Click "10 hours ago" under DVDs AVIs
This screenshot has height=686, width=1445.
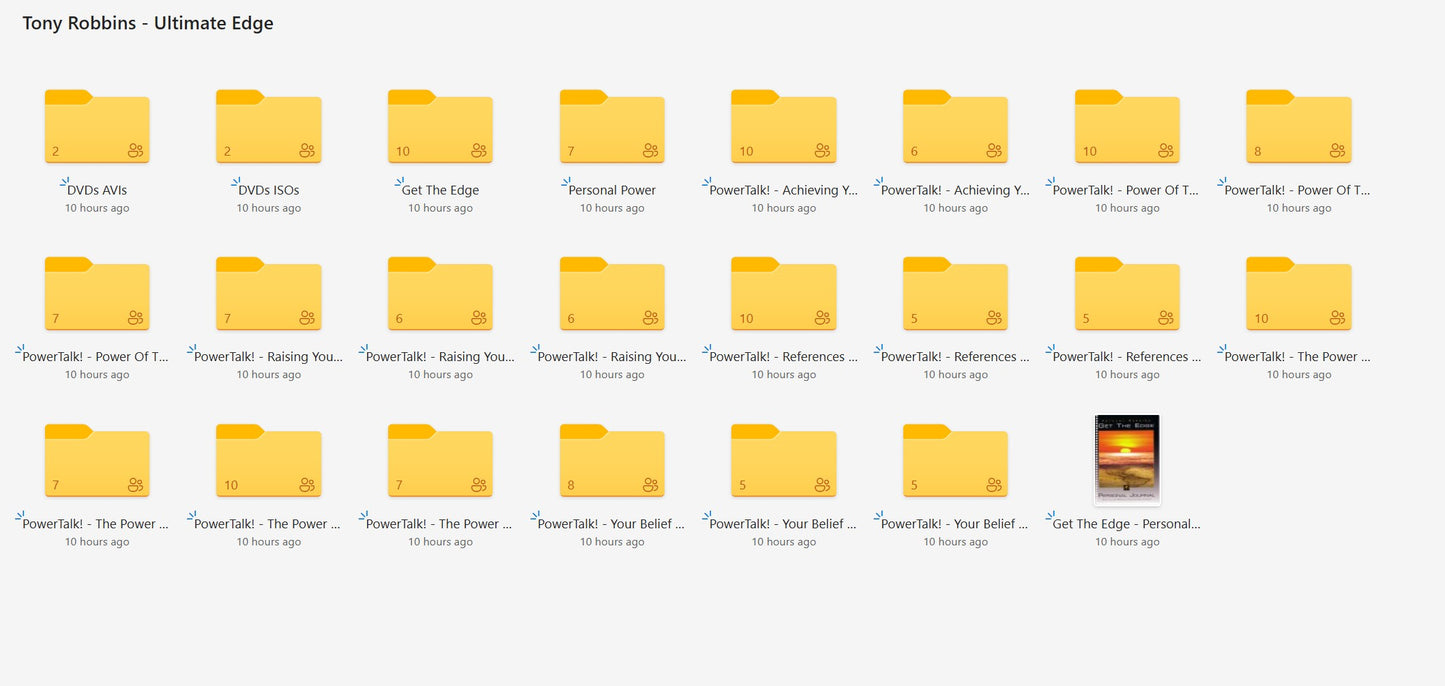pos(97,208)
